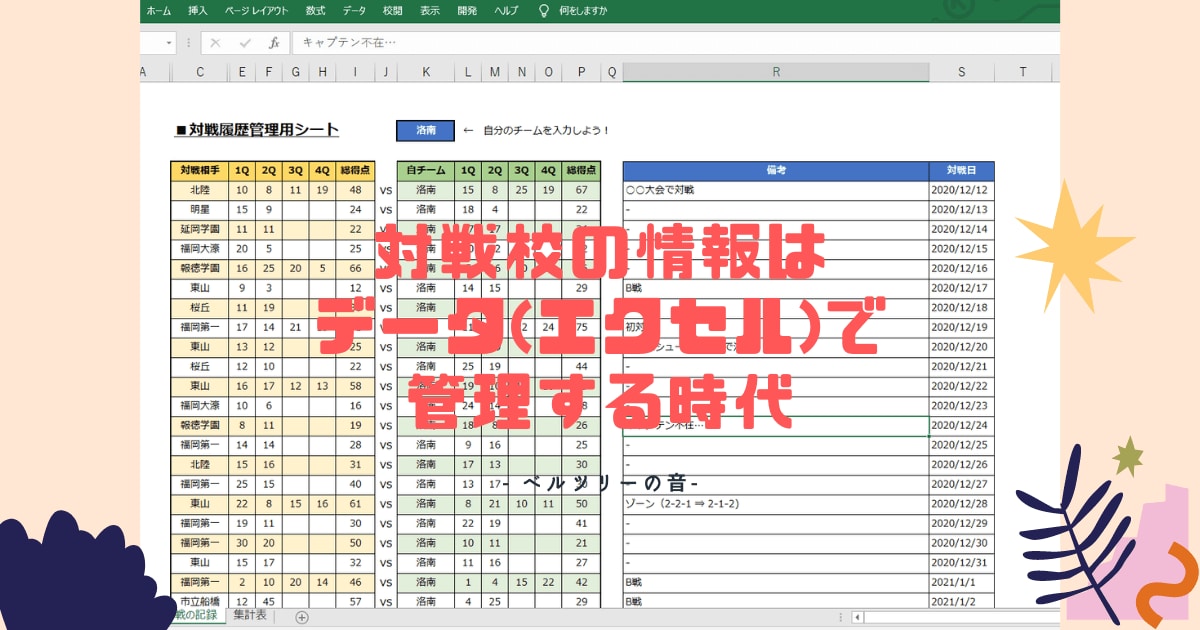This screenshot has height=630, width=1200.
Task: Select the 自チーム header cell
Action: tap(426, 170)
